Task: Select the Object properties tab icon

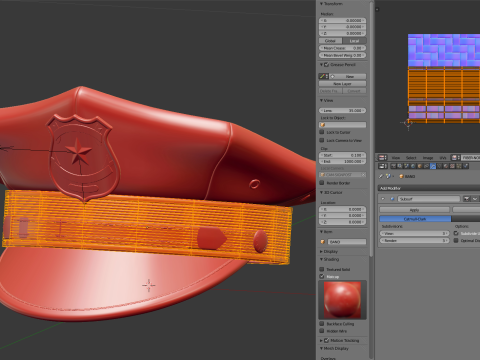Action: [x=420, y=166]
